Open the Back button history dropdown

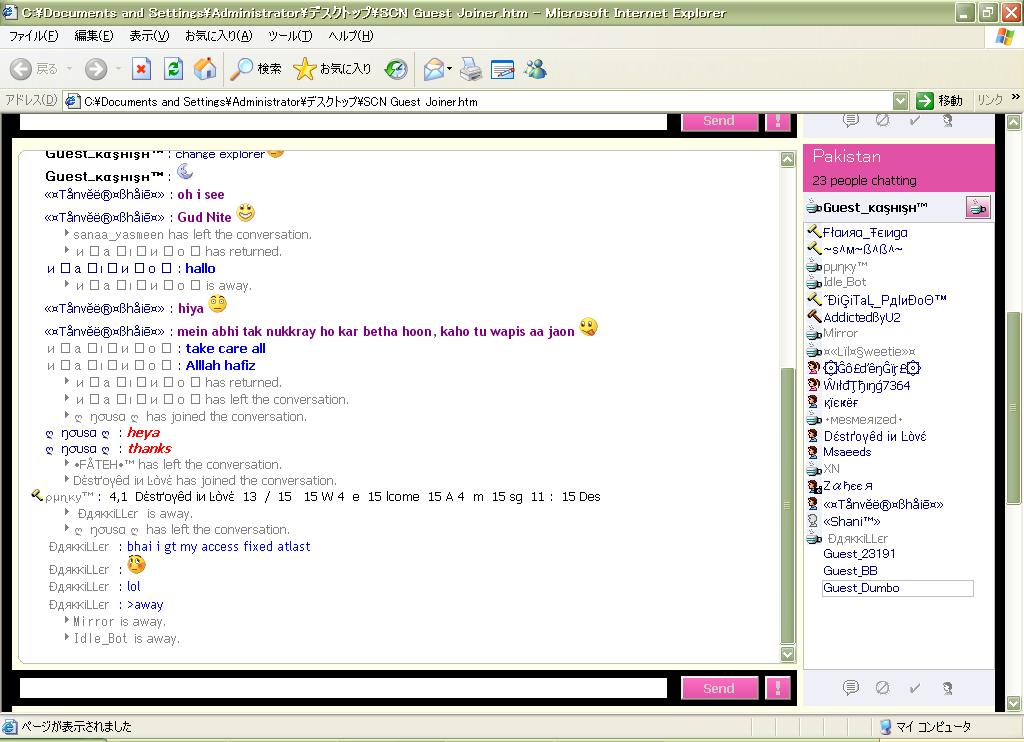click(x=69, y=69)
